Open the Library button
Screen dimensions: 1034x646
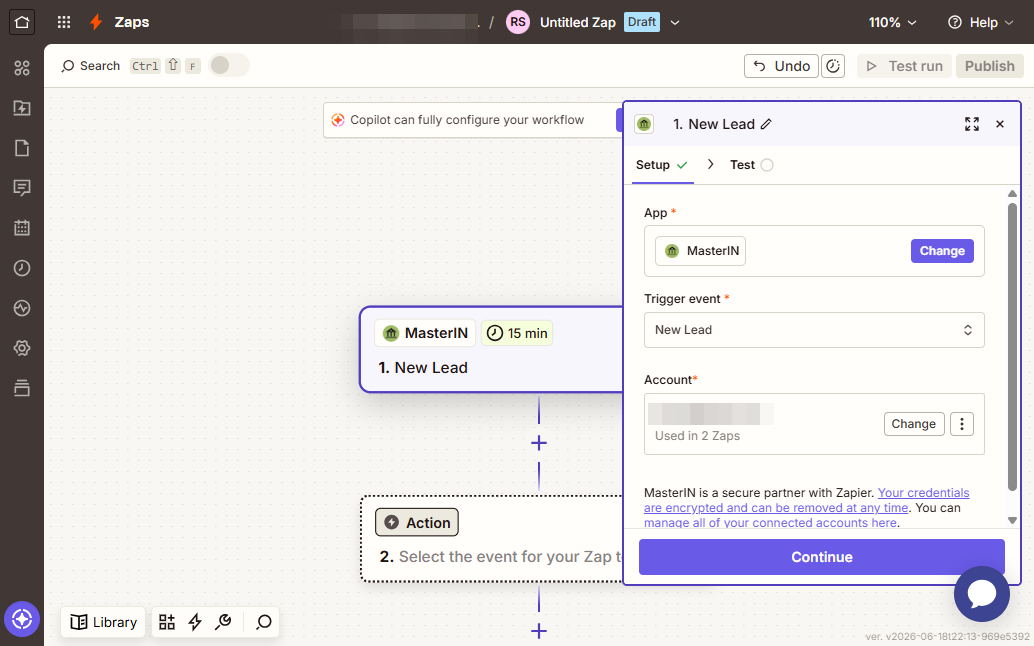click(x=104, y=622)
